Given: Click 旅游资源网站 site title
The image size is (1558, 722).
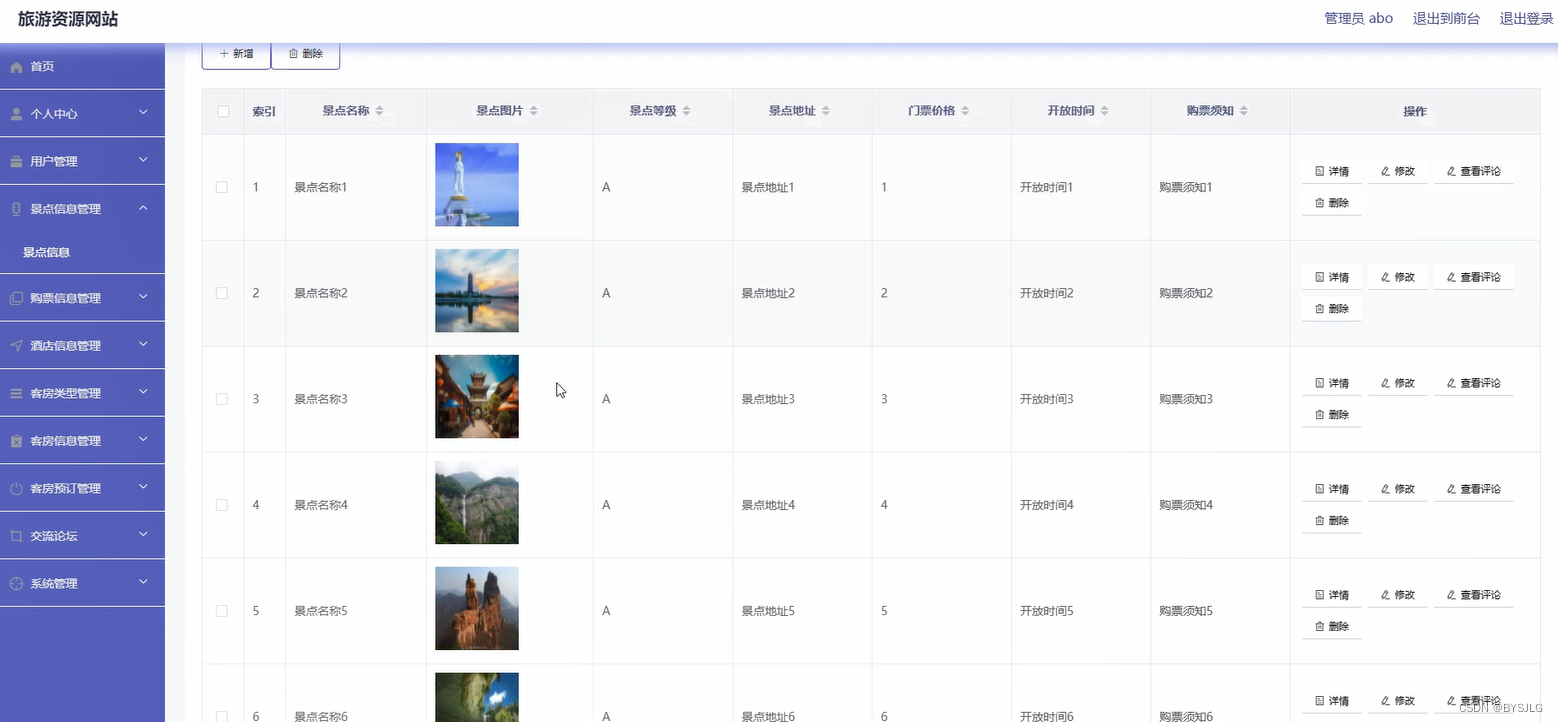Looking at the screenshot, I should [x=68, y=19].
